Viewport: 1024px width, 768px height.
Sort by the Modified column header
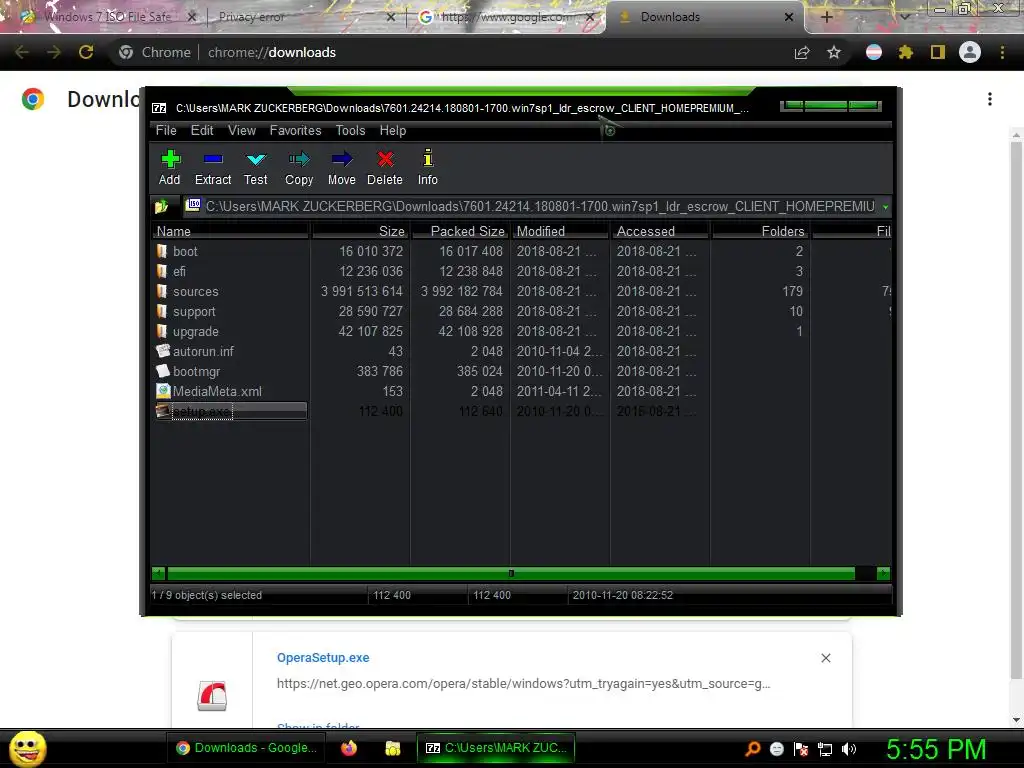tap(560, 231)
